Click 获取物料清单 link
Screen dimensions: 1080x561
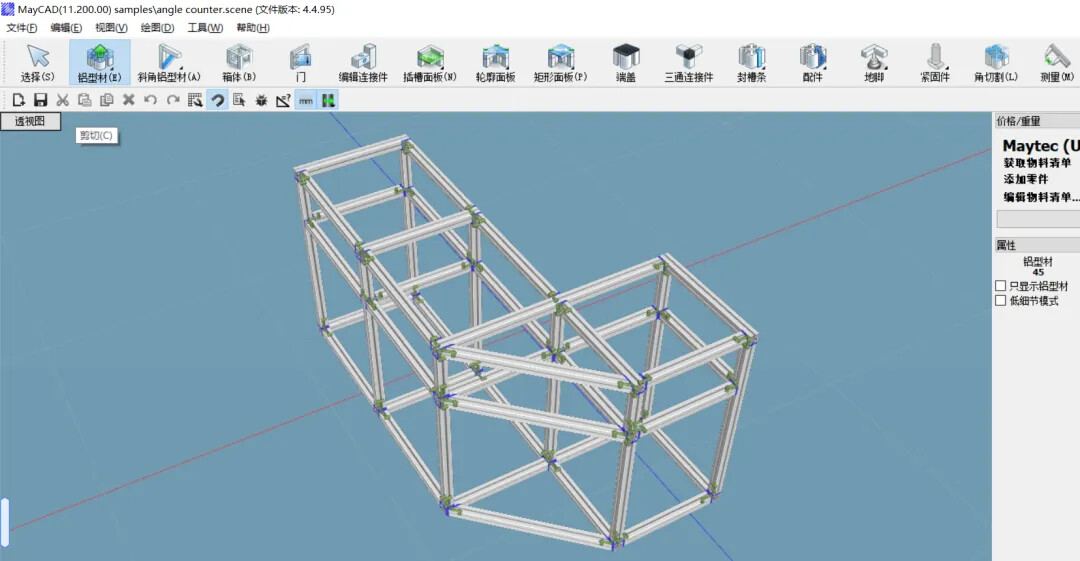pyautogui.click(x=1037, y=163)
